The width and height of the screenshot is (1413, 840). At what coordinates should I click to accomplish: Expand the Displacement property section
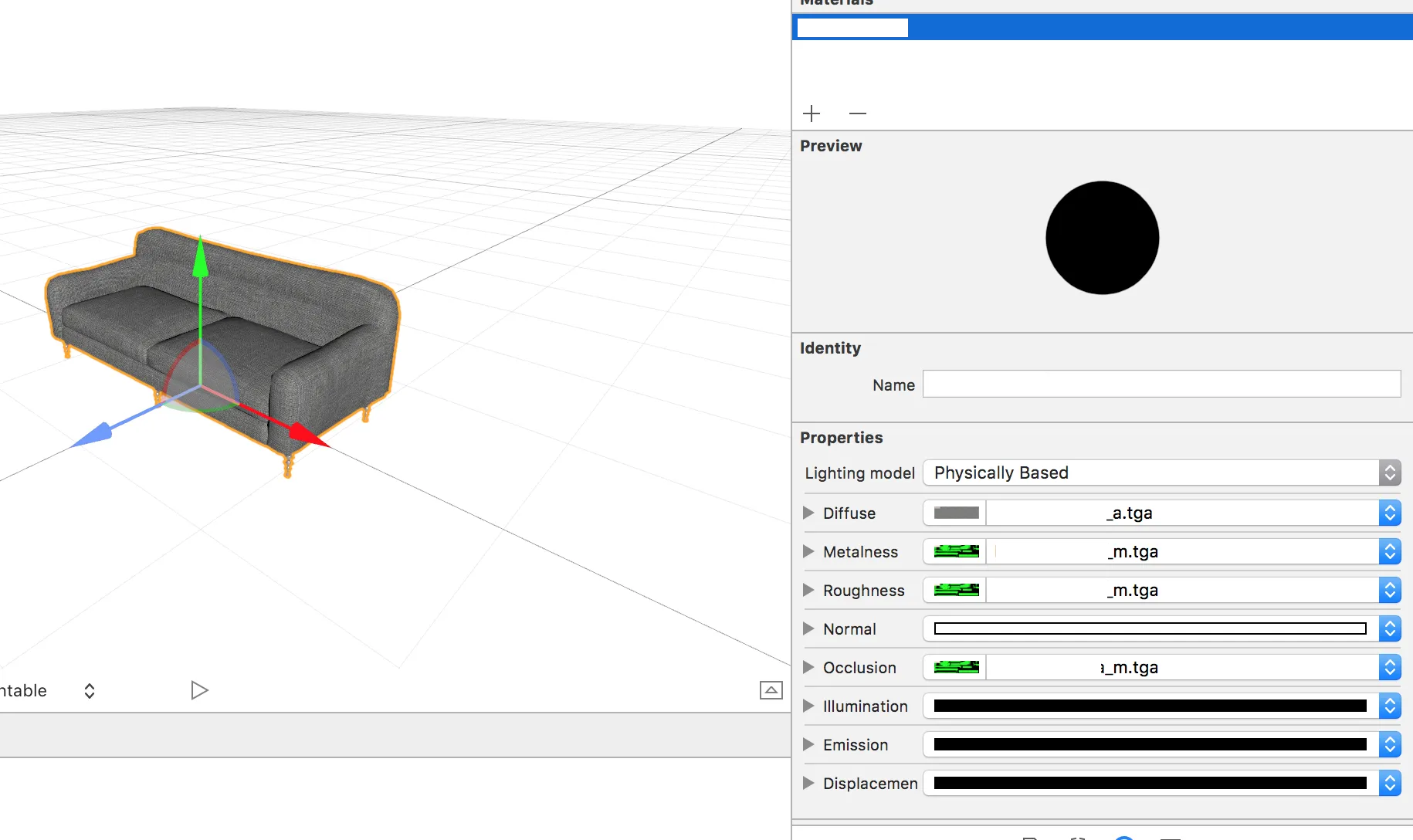click(x=808, y=783)
